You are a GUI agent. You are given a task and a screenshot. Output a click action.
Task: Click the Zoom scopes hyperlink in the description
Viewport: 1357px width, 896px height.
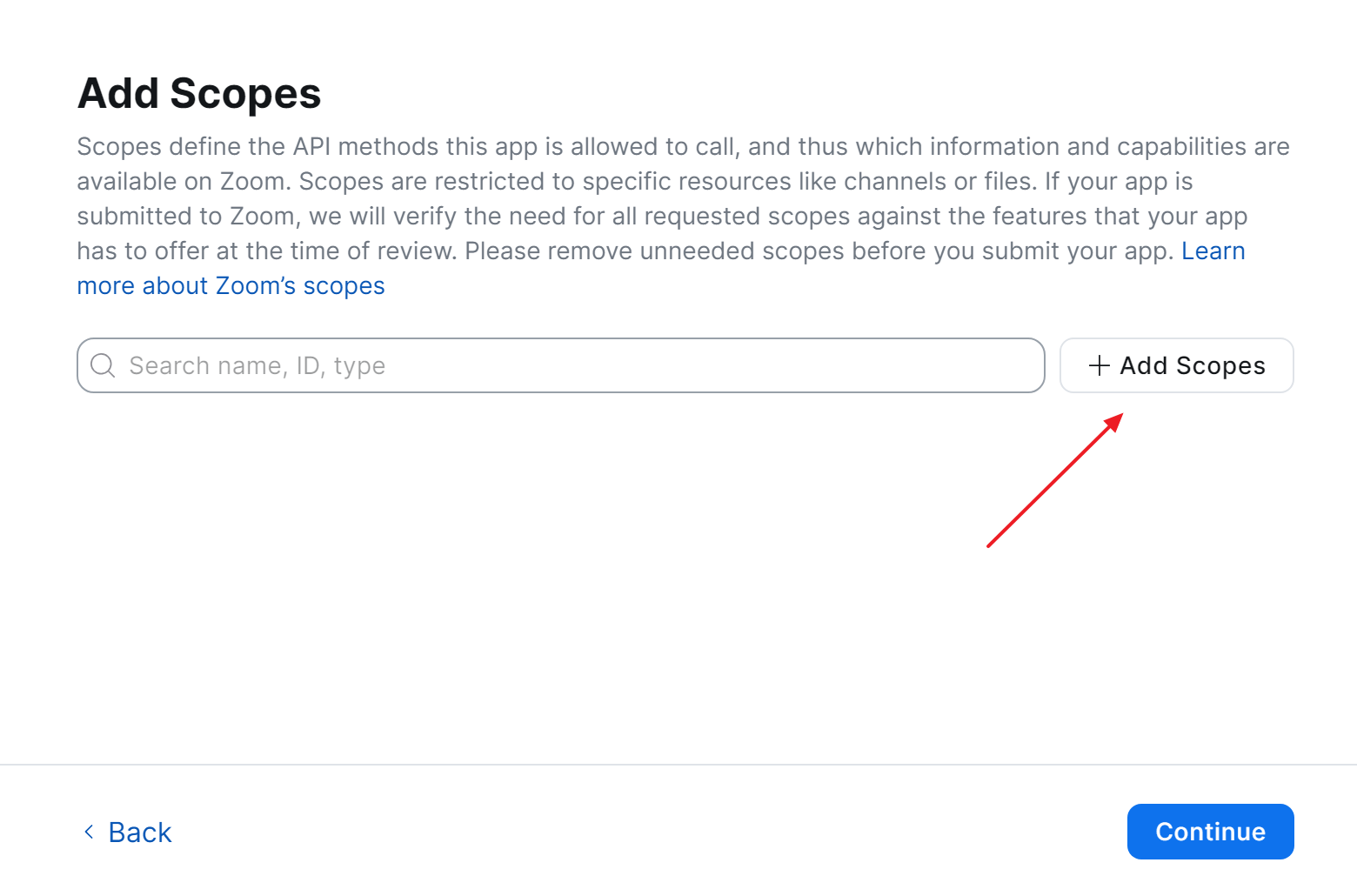pos(231,284)
